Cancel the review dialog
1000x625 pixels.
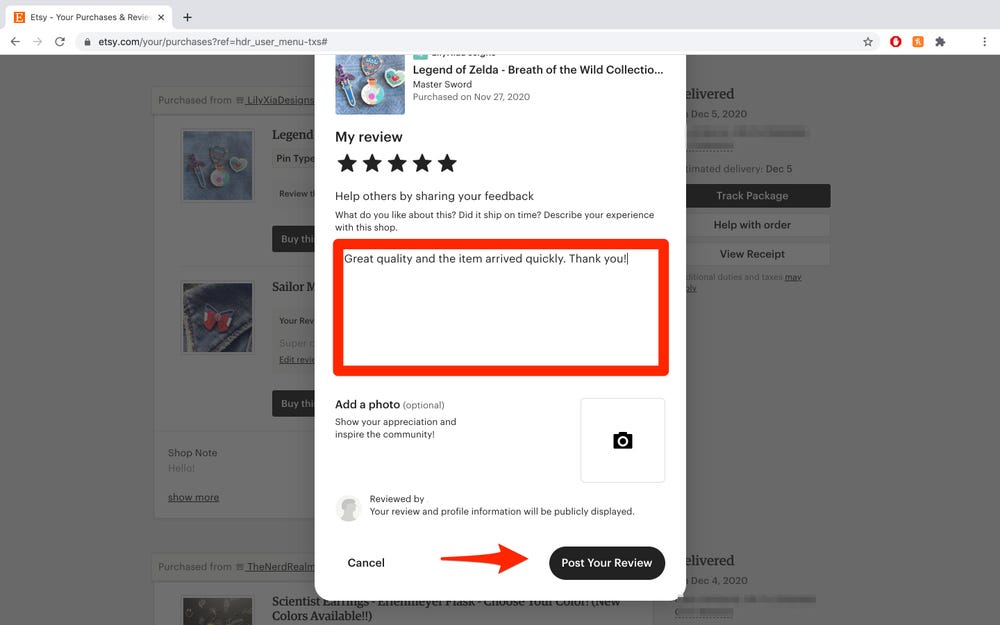366,563
